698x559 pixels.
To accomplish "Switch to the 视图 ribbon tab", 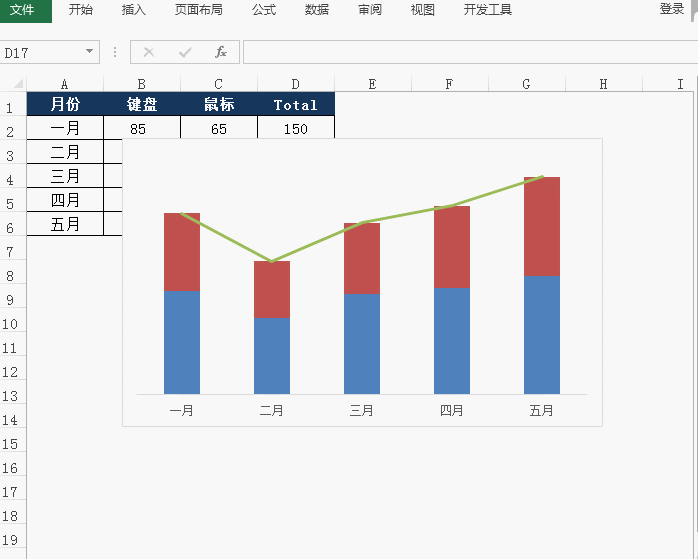I will pyautogui.click(x=422, y=10).
